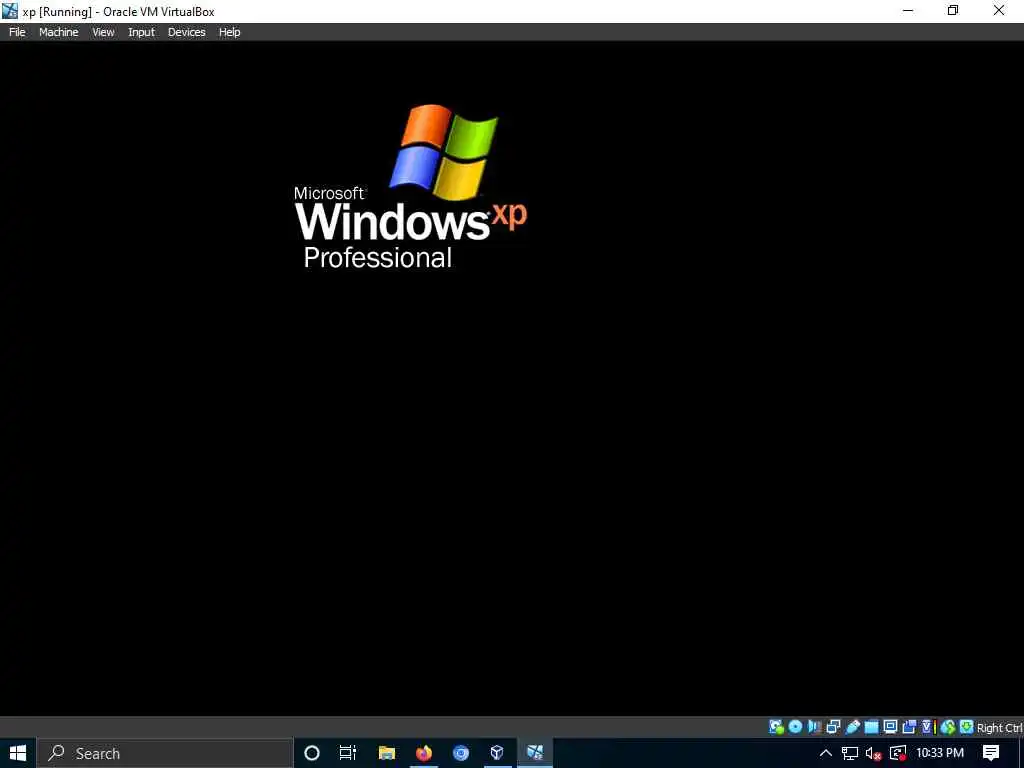Close the xp VirtualBox window
This screenshot has height=768, width=1024.
(999, 10)
